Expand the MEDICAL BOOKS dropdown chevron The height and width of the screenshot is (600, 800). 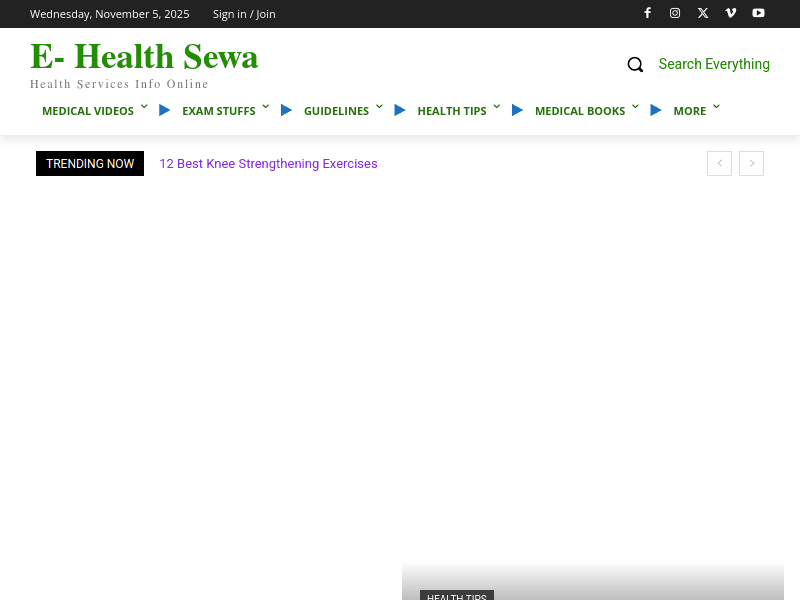click(635, 107)
